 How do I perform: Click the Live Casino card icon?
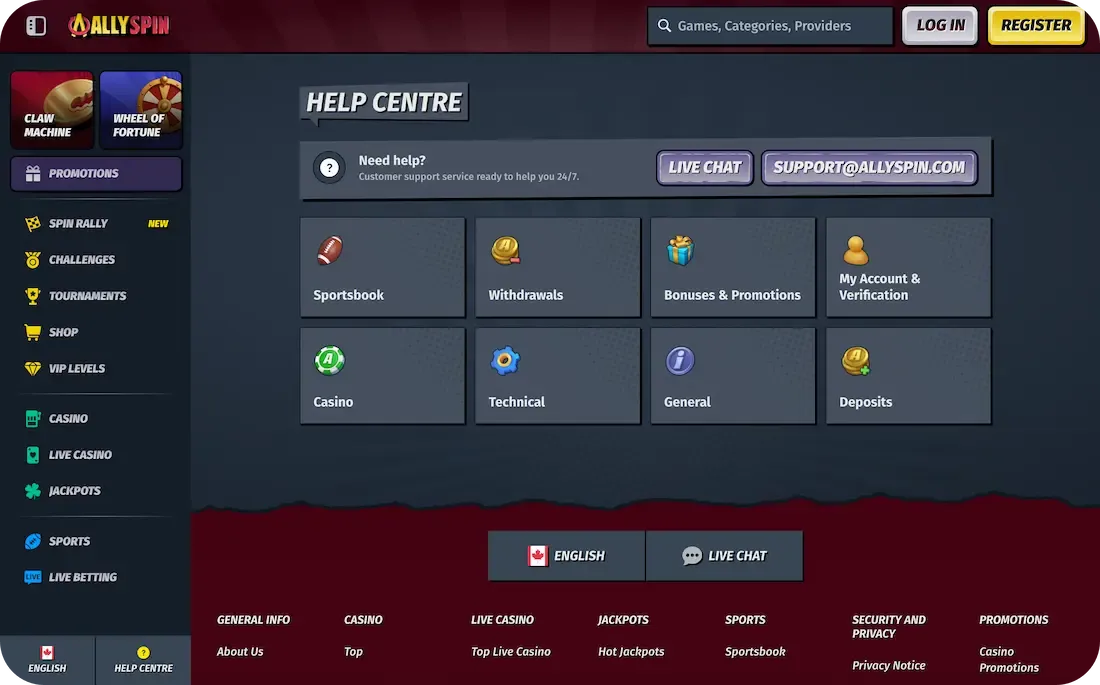(x=33, y=455)
